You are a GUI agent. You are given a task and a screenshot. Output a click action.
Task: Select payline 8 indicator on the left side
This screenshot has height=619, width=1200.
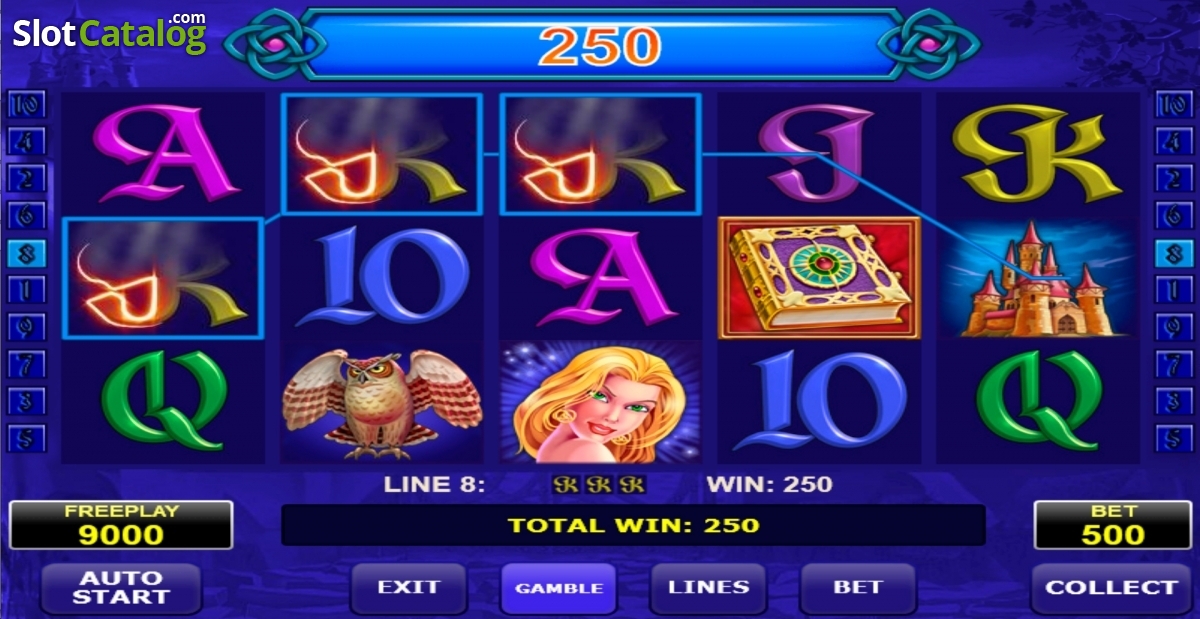[x=26, y=253]
